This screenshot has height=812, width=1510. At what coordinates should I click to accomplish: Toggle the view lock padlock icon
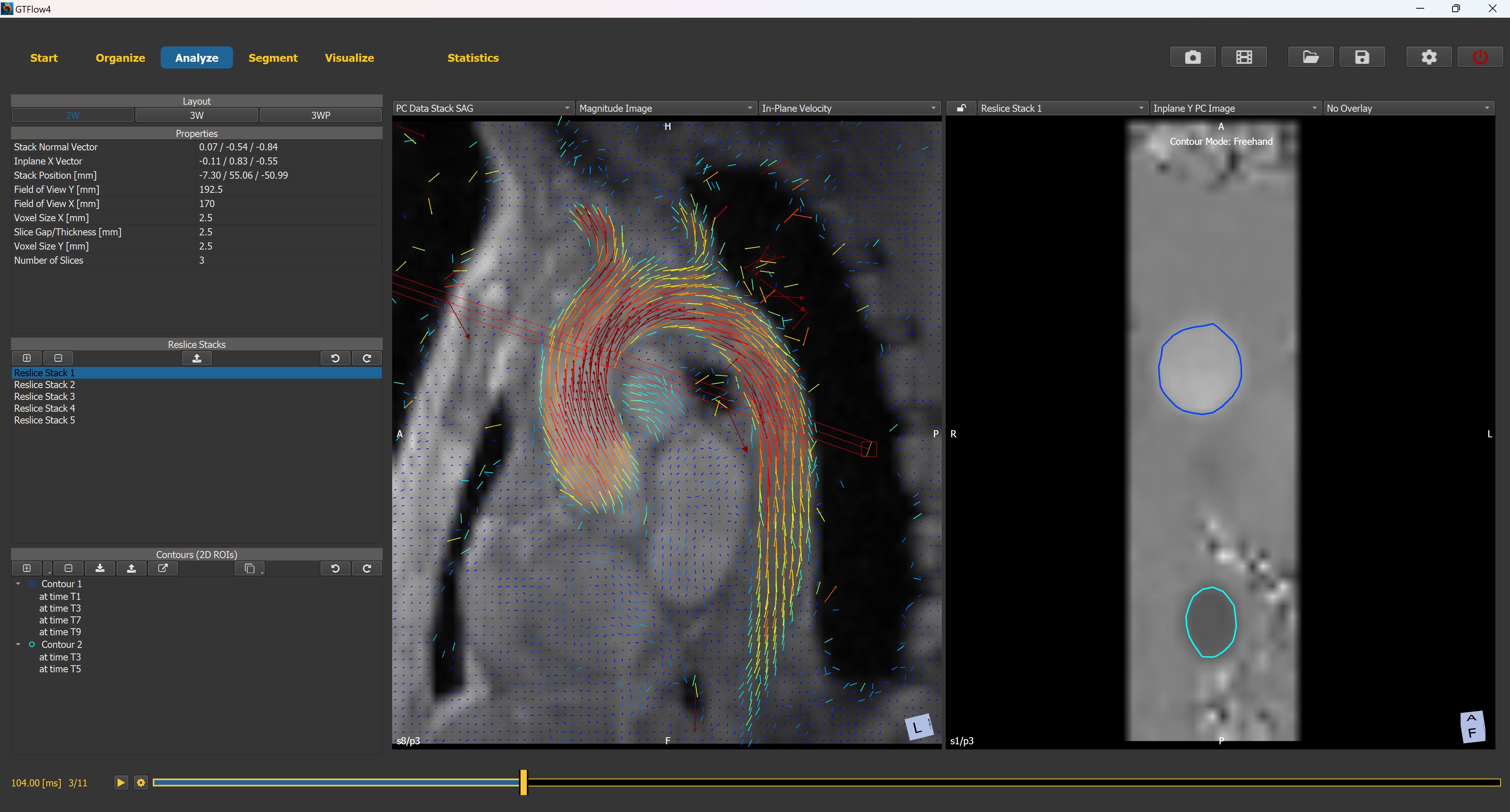962,108
